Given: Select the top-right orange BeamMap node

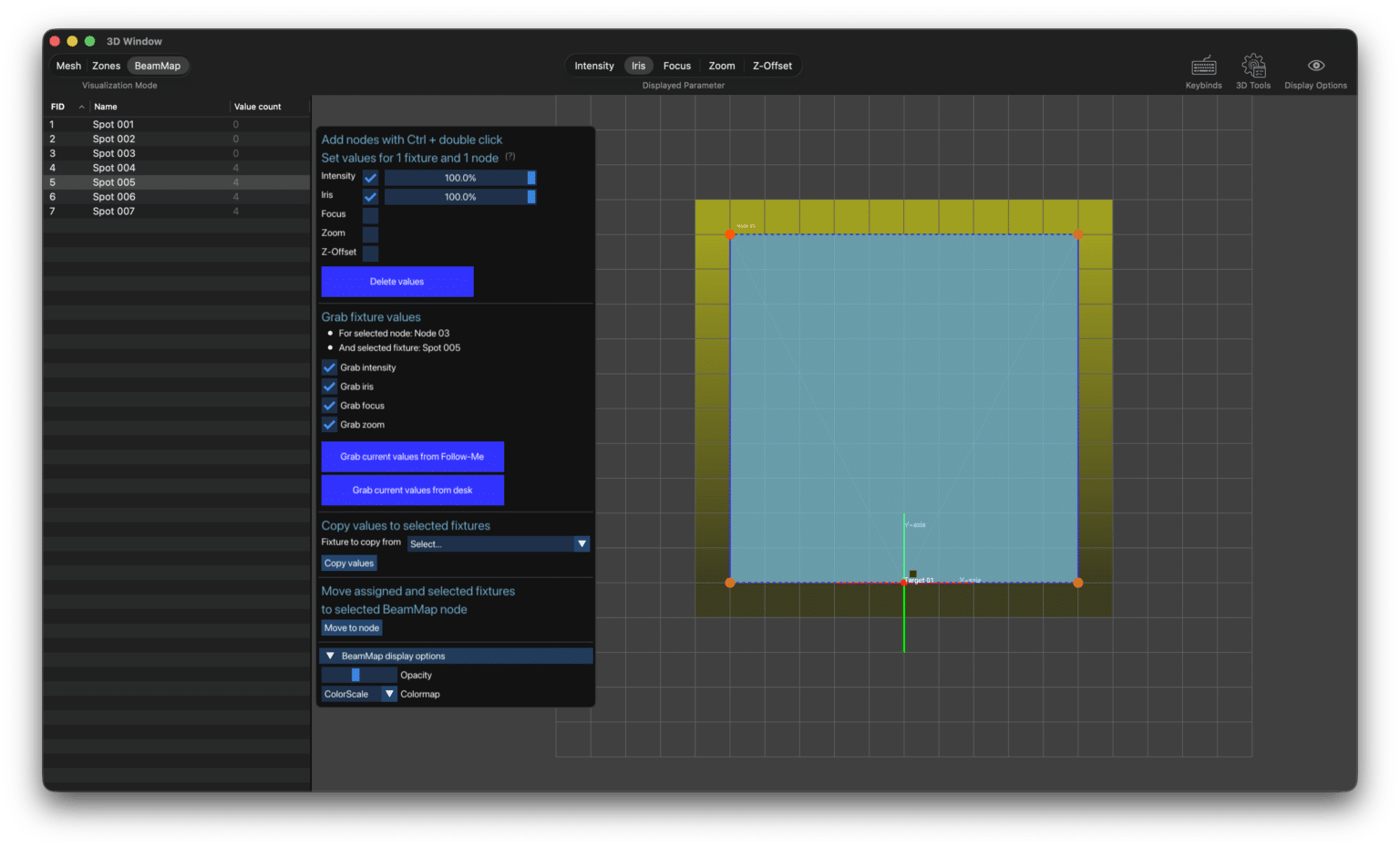Looking at the screenshot, I should point(1077,234).
